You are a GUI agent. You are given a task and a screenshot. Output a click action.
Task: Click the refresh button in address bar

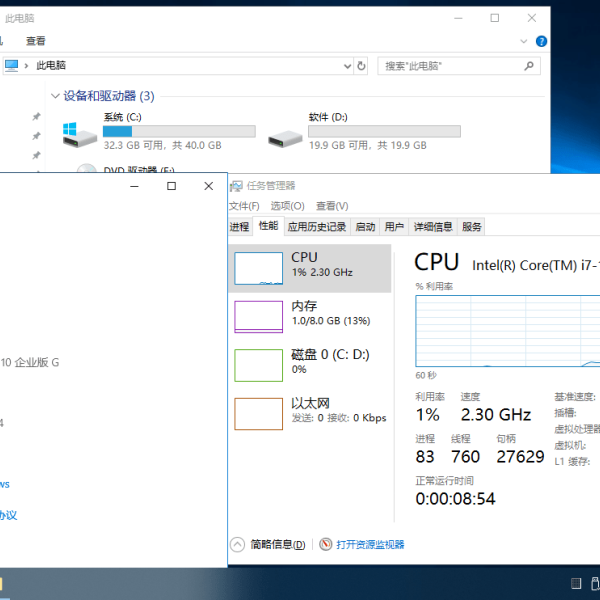coord(361,66)
